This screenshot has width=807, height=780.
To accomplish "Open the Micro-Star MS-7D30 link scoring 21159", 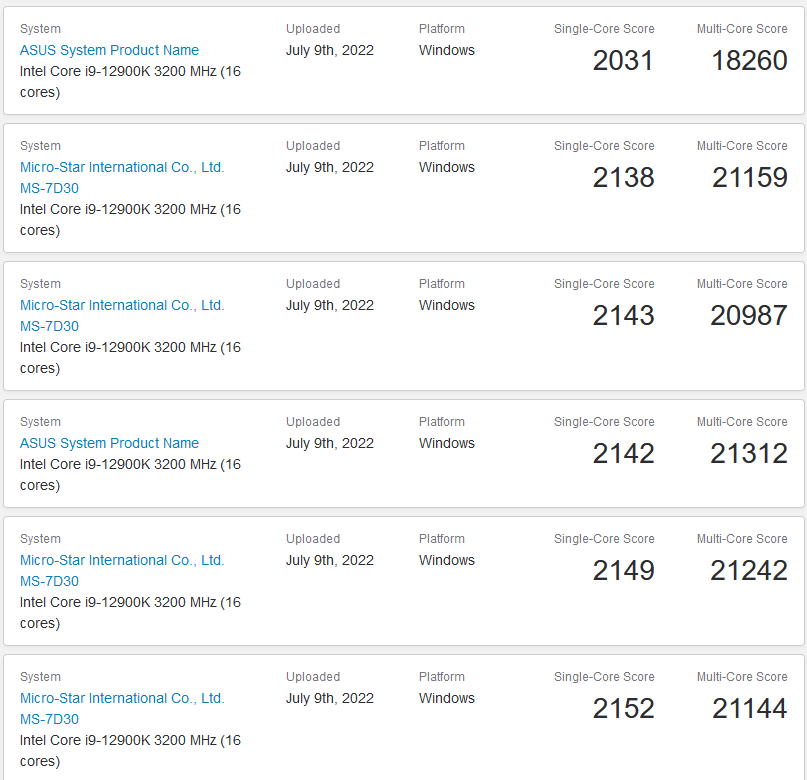I will click(122, 168).
